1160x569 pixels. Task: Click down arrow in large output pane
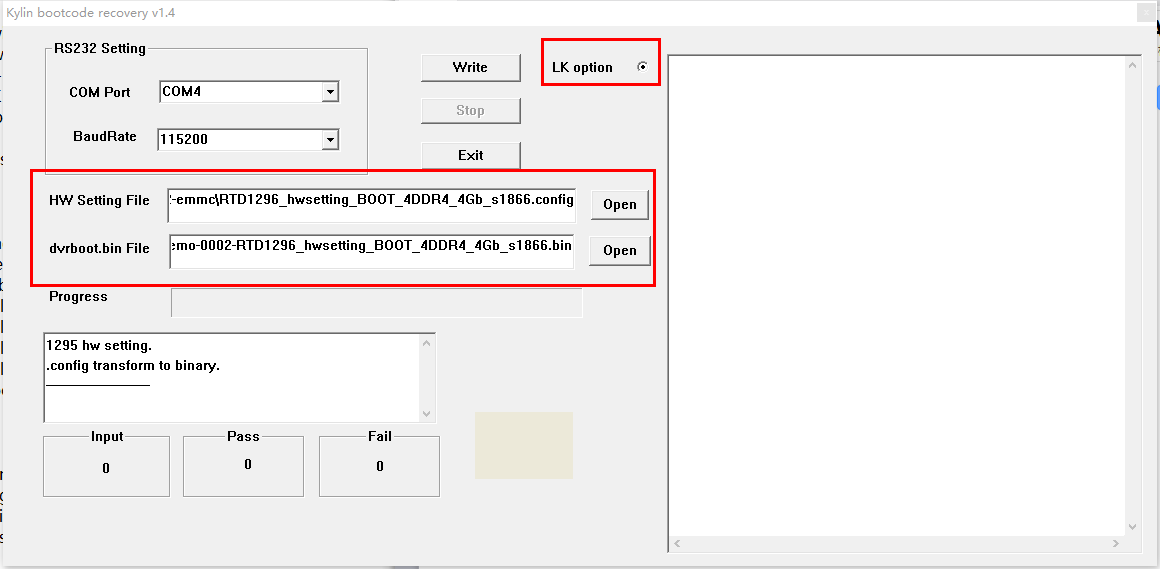point(1133,527)
